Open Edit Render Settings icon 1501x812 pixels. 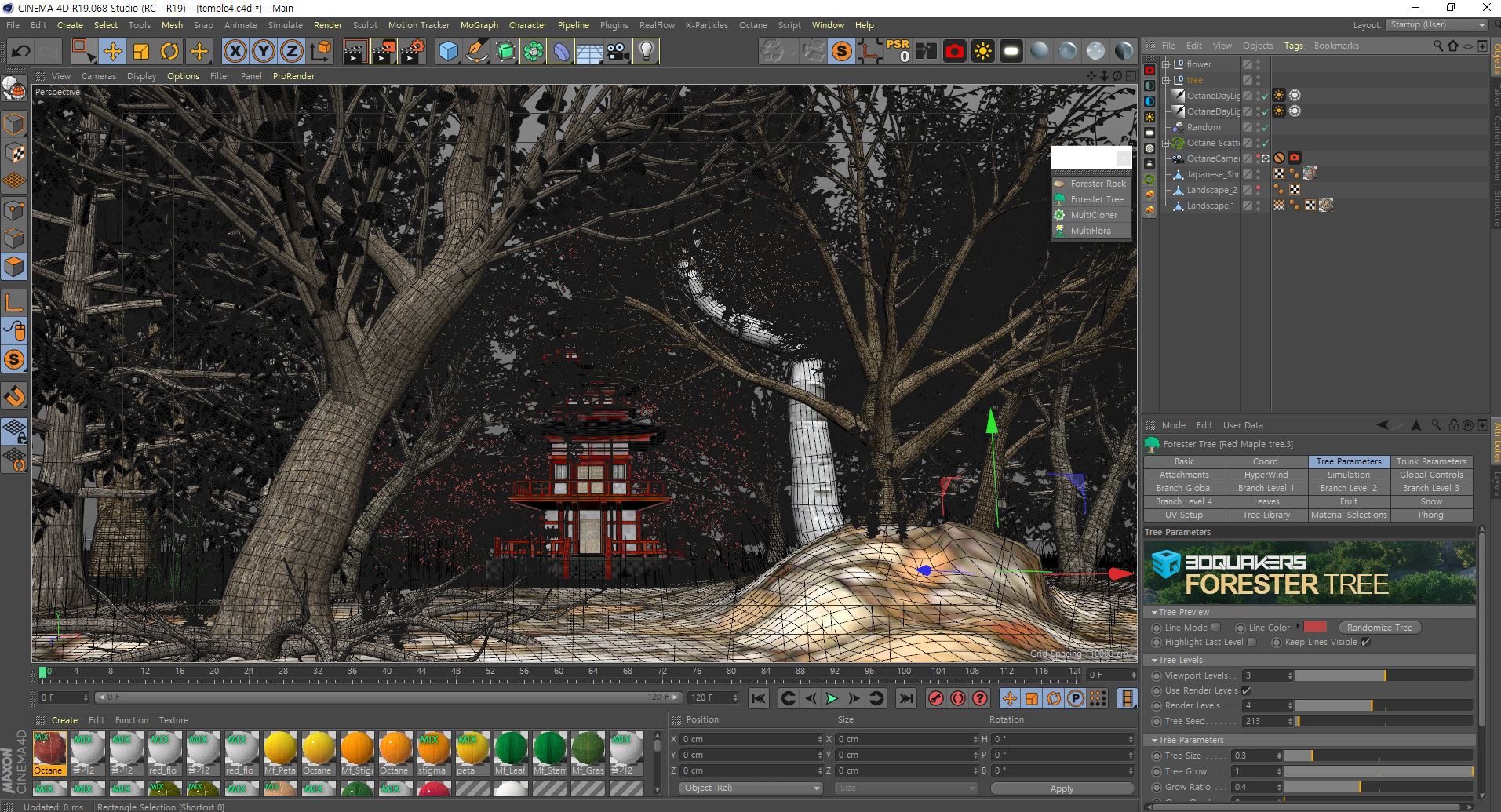point(412,52)
